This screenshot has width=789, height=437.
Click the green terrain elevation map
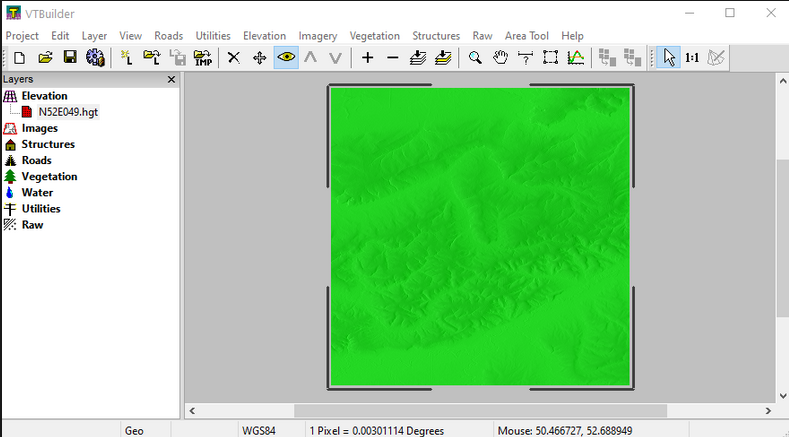[x=480, y=237]
